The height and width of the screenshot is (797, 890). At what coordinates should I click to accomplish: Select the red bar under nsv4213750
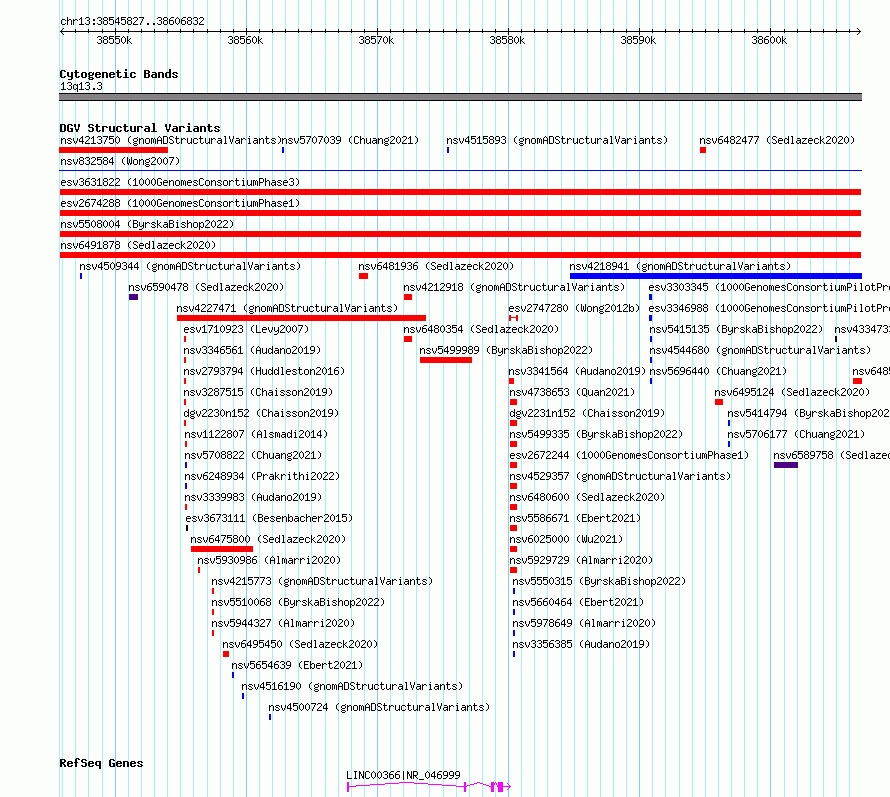[x=114, y=150]
